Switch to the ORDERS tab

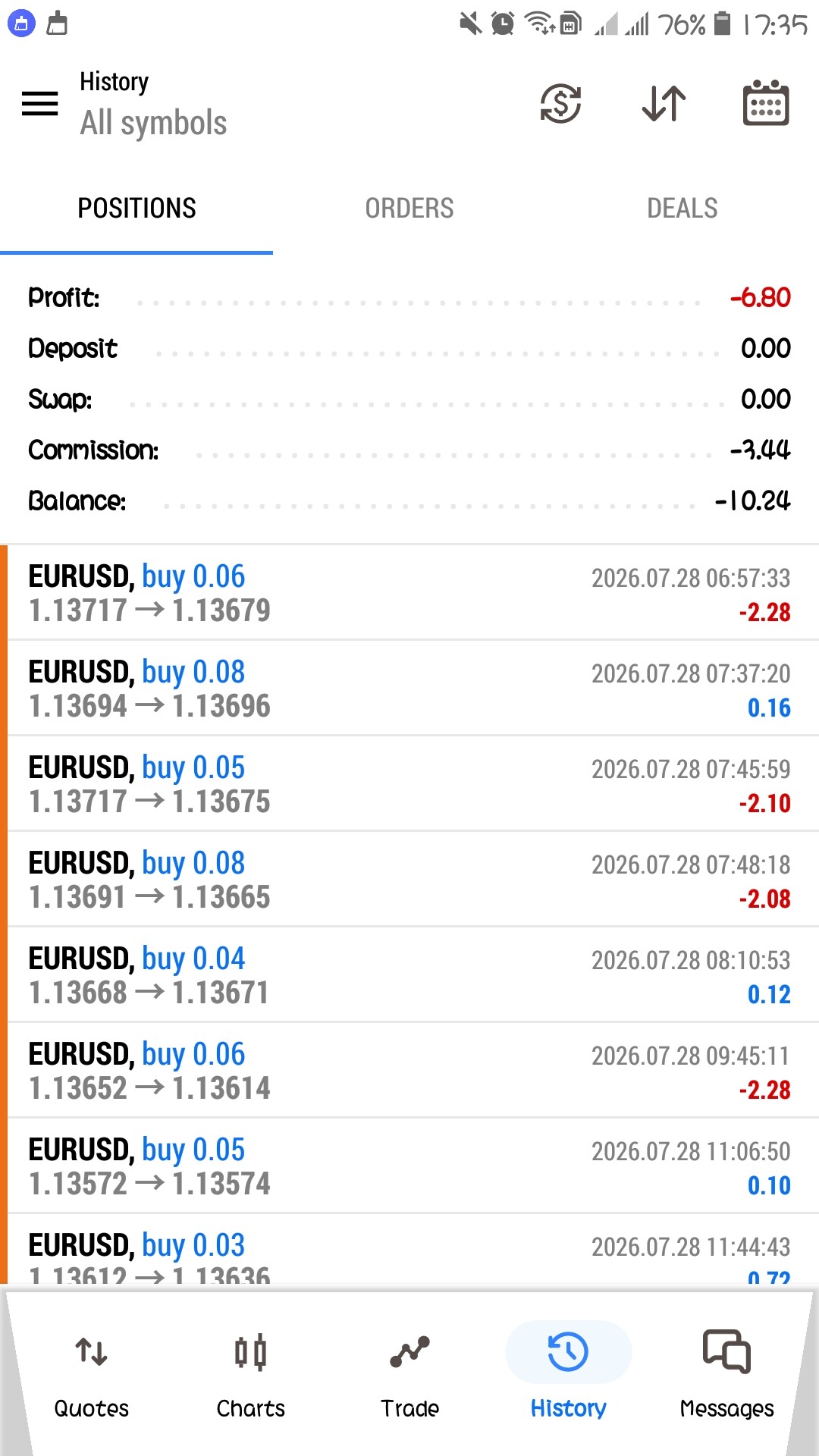click(x=409, y=209)
